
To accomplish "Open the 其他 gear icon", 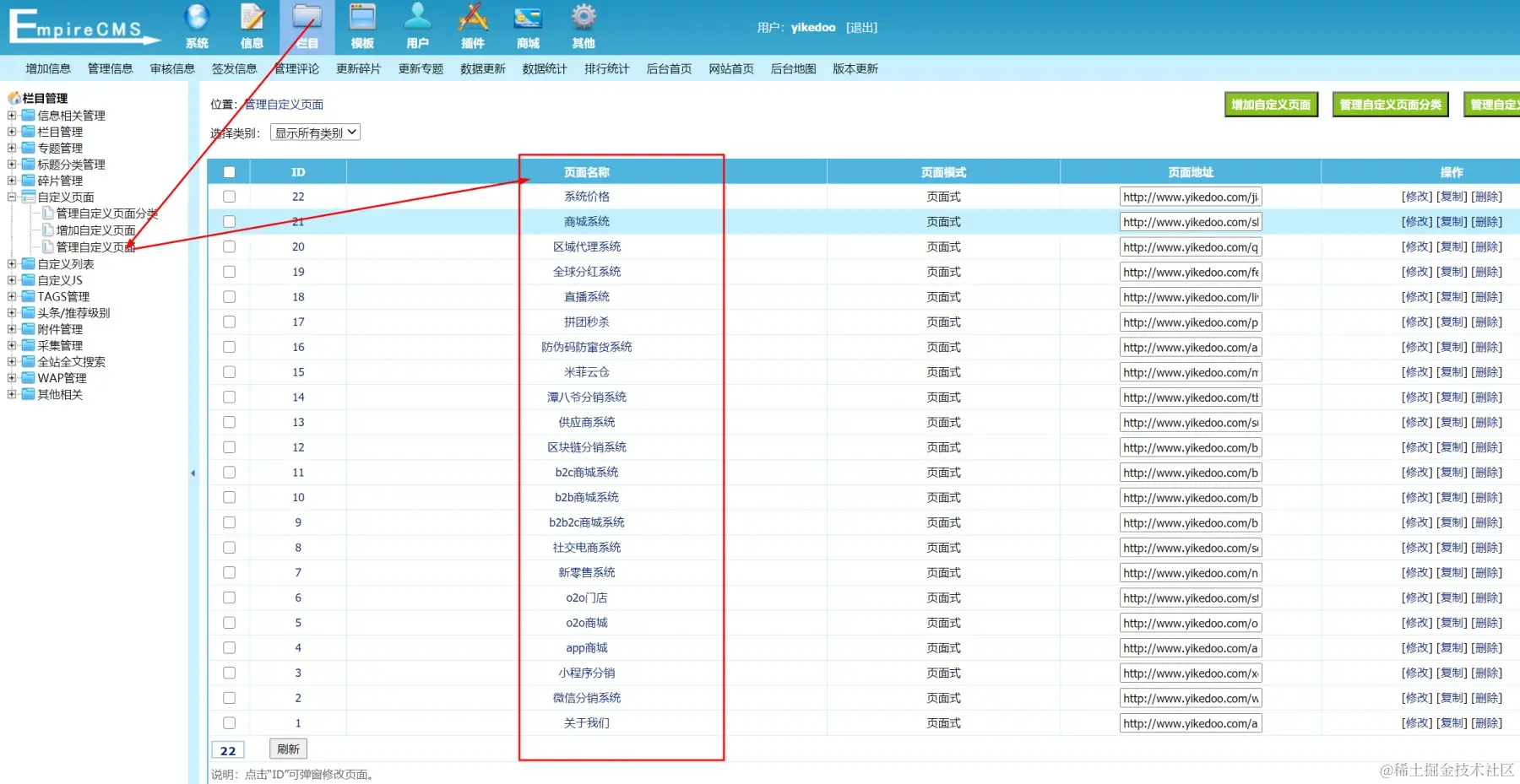I will click(x=584, y=17).
